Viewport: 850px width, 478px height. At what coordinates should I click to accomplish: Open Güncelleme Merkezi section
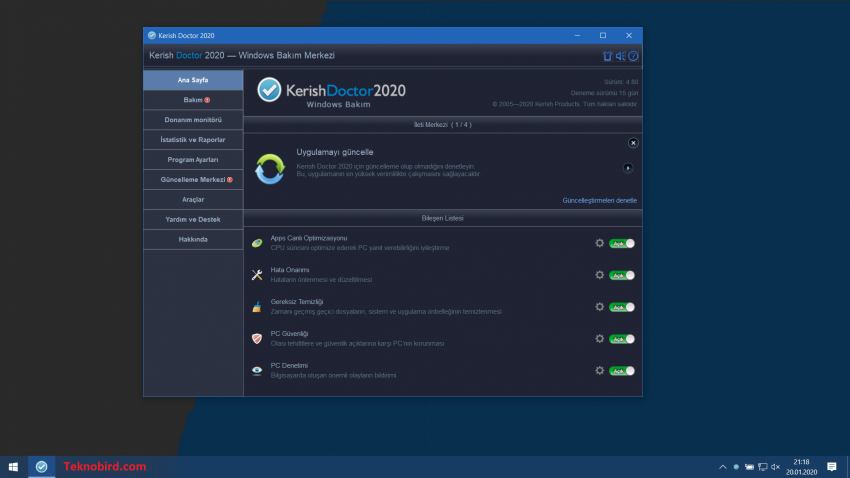coord(193,180)
